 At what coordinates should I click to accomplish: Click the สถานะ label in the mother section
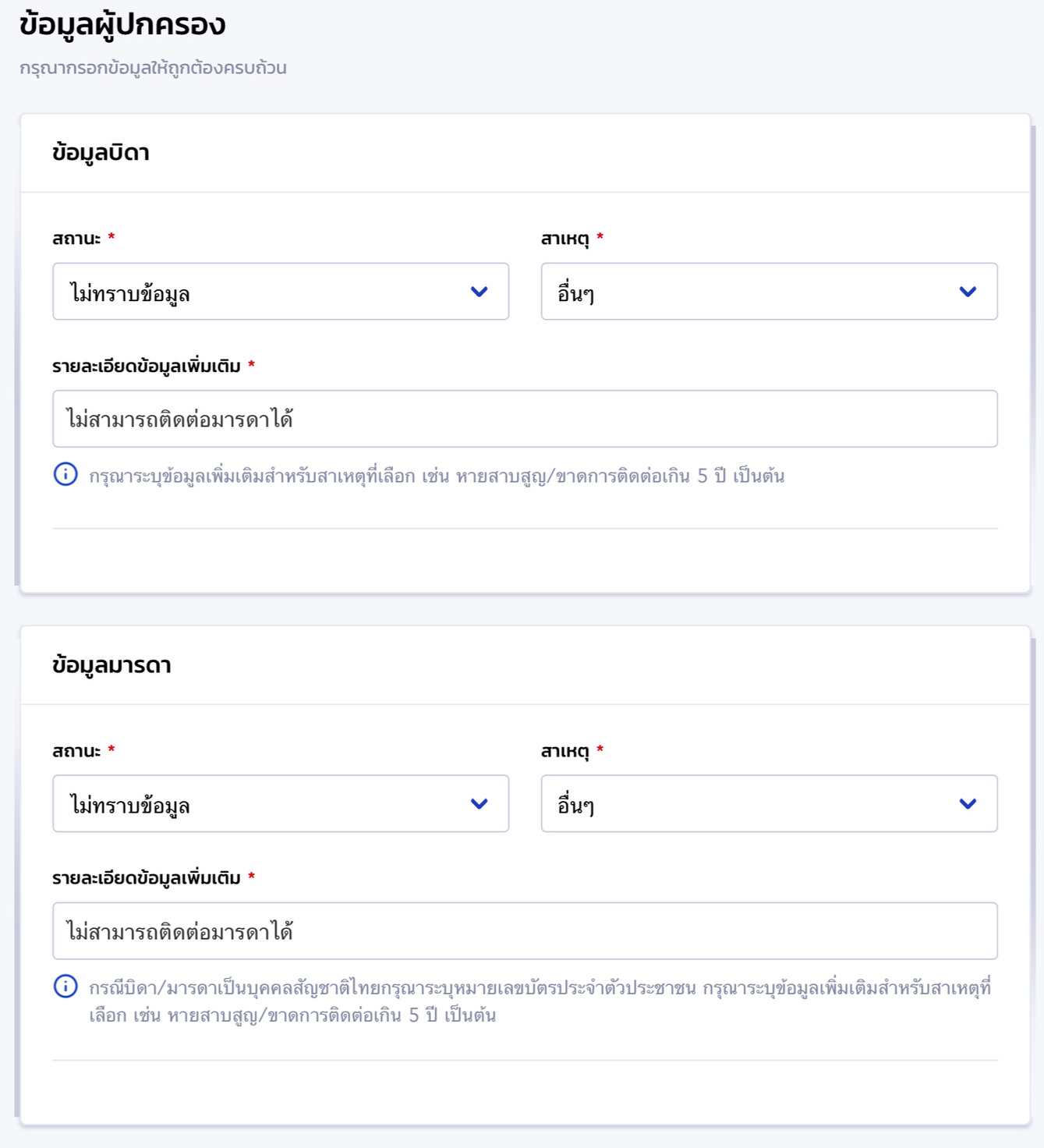pos(76,751)
